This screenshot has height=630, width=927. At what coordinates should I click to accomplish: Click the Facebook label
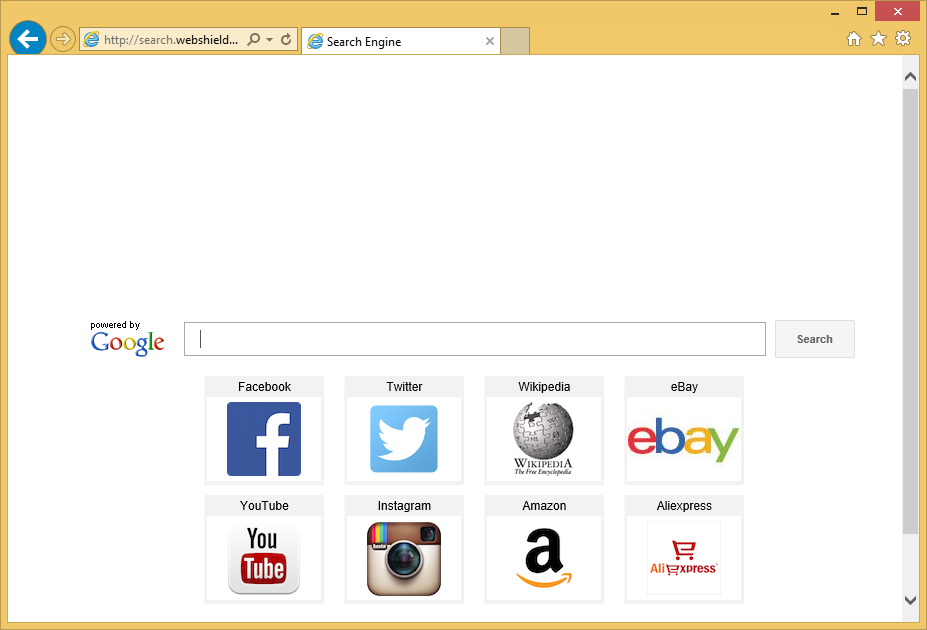[x=264, y=387]
